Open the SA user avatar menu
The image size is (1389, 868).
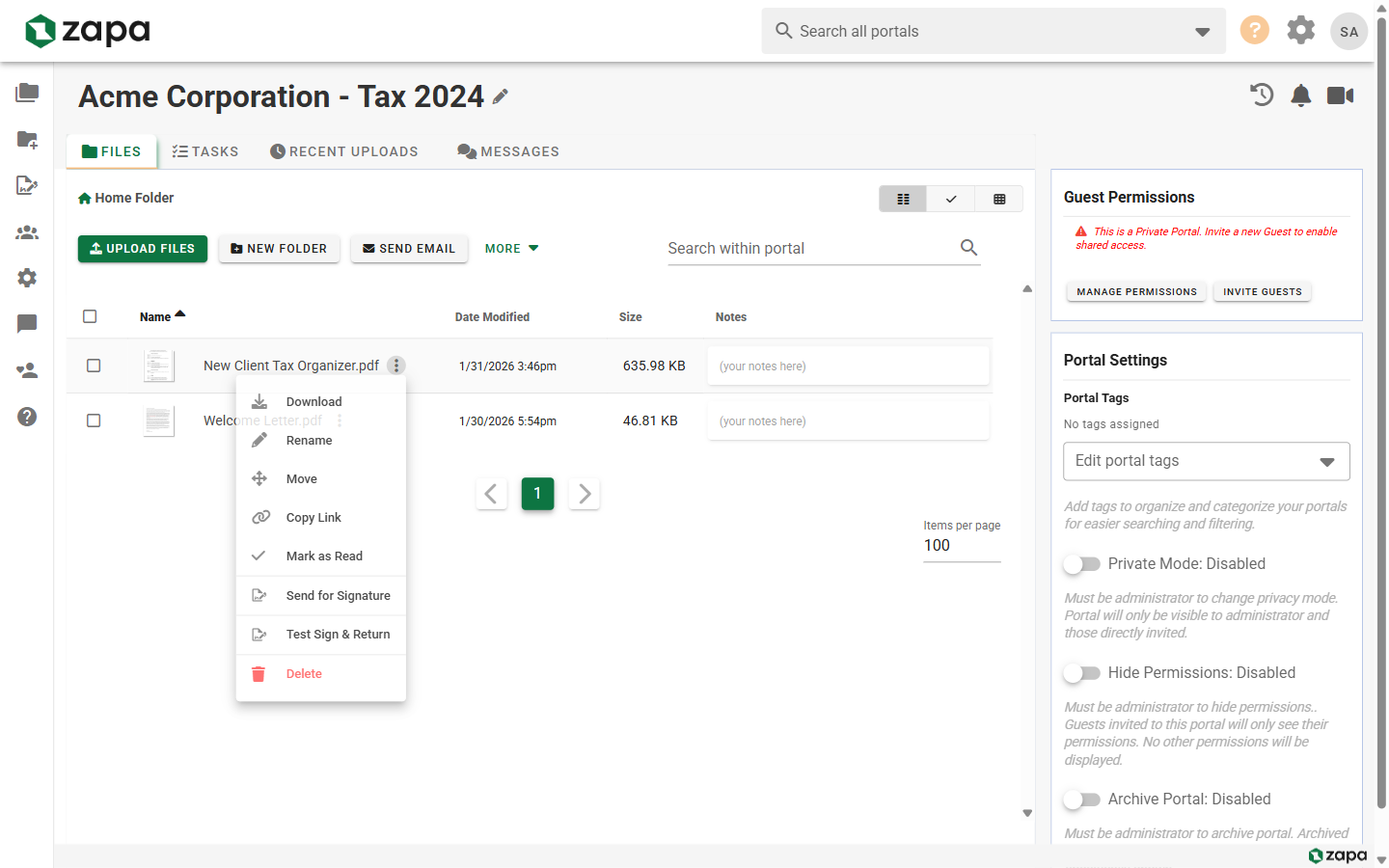pyautogui.click(x=1348, y=31)
